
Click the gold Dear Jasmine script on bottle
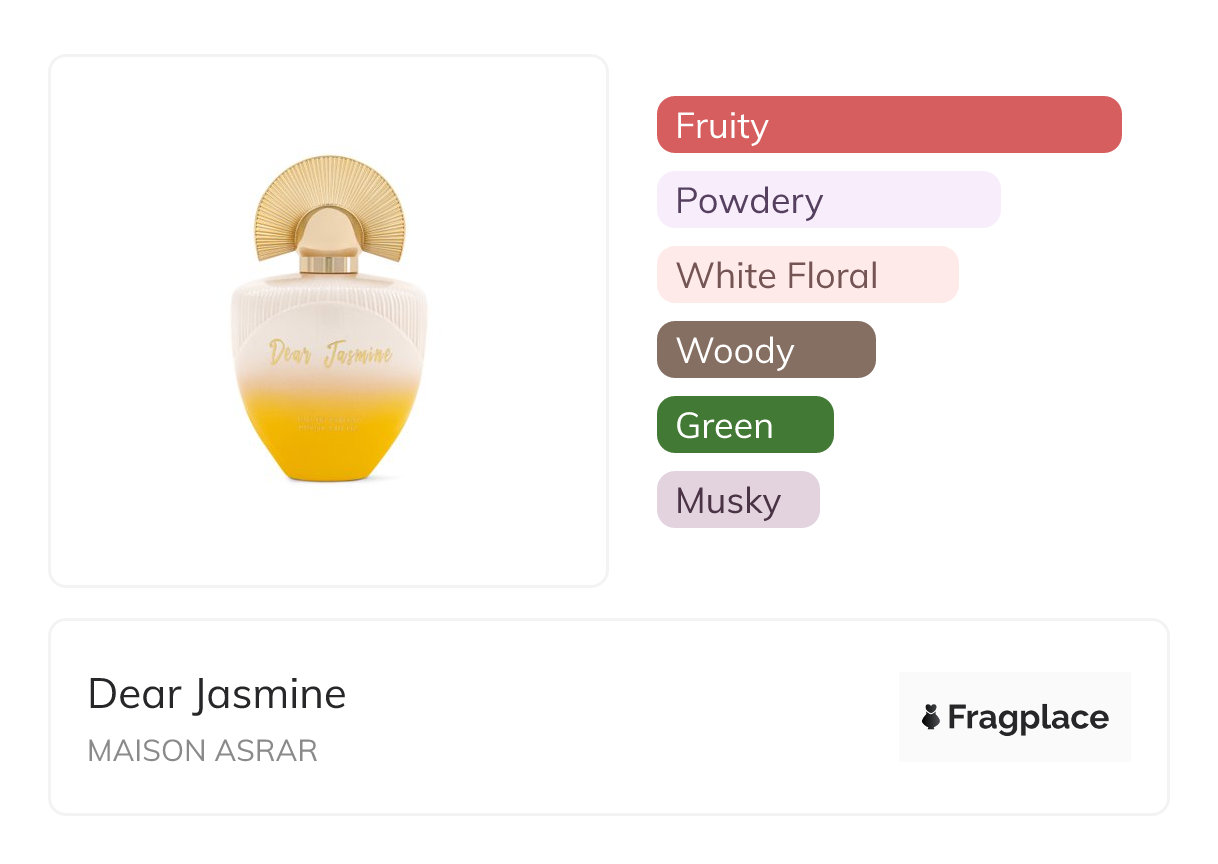pos(330,353)
